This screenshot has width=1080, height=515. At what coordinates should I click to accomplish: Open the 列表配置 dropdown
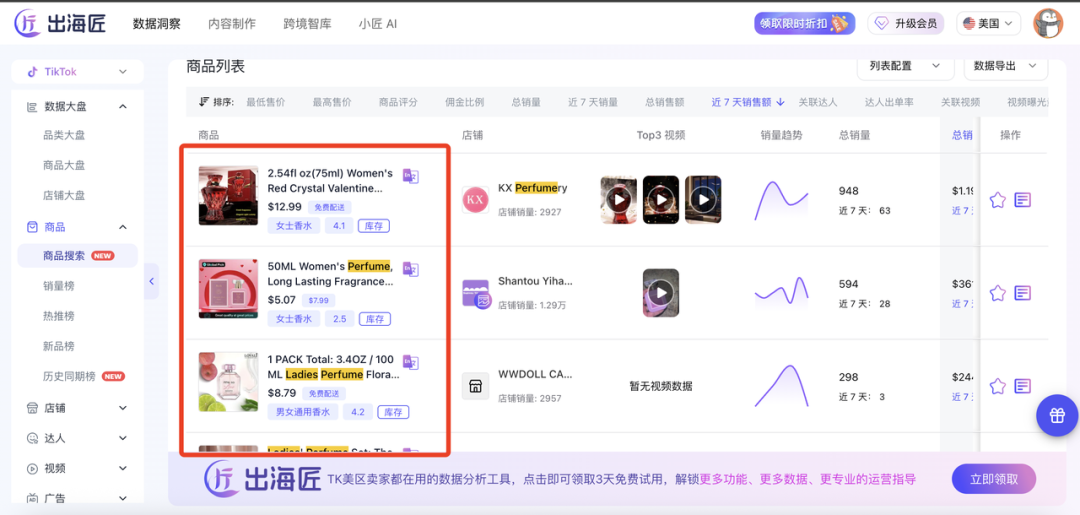(x=905, y=65)
